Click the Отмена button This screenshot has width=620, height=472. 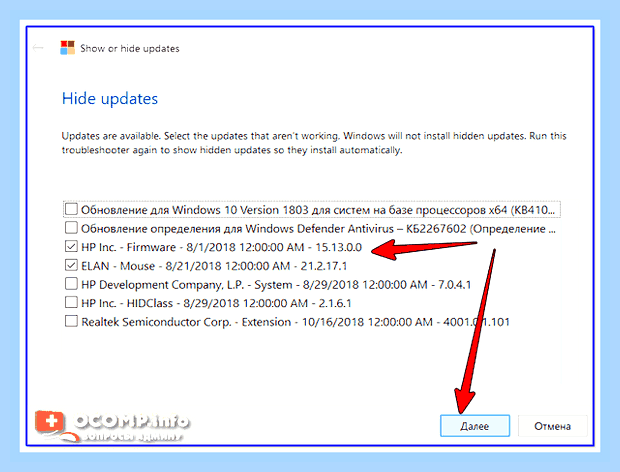coord(552,426)
